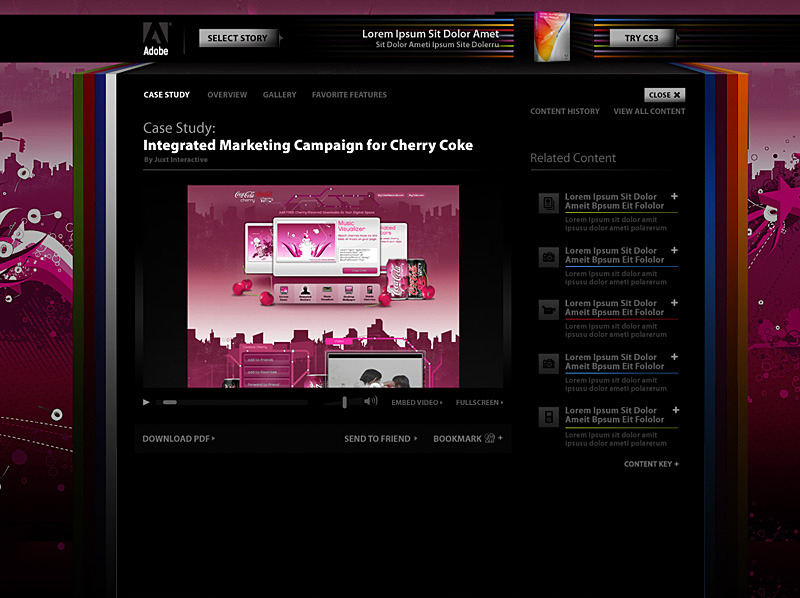Click the video camera icon in third related item
Viewport: 800px width, 598px height.
click(x=549, y=310)
